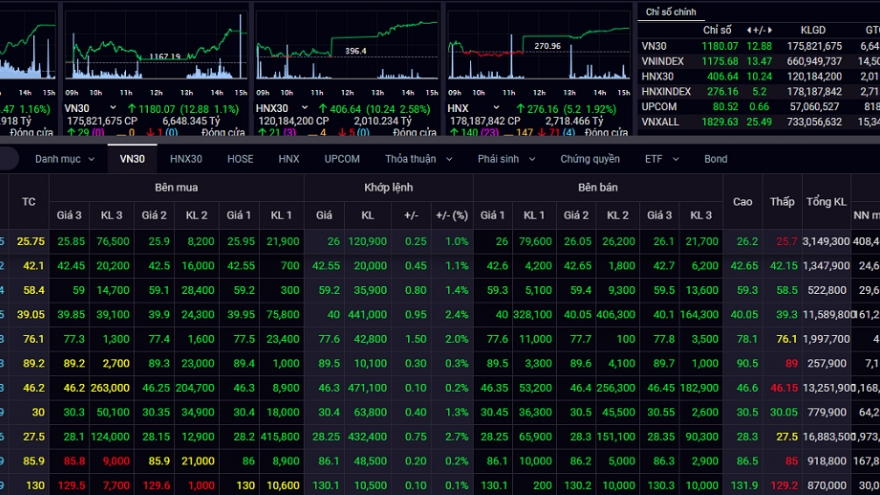Viewport: 880px width, 495px height.
Task: Switch to the UPCOM tab
Action: (x=342, y=159)
